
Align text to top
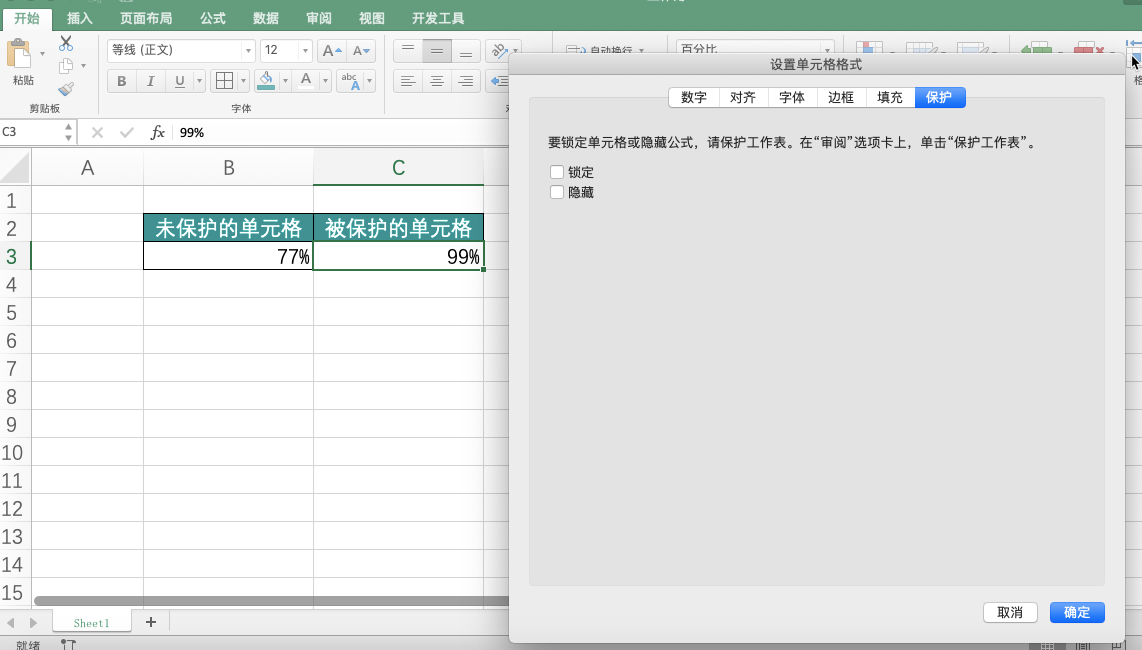pyautogui.click(x=408, y=50)
